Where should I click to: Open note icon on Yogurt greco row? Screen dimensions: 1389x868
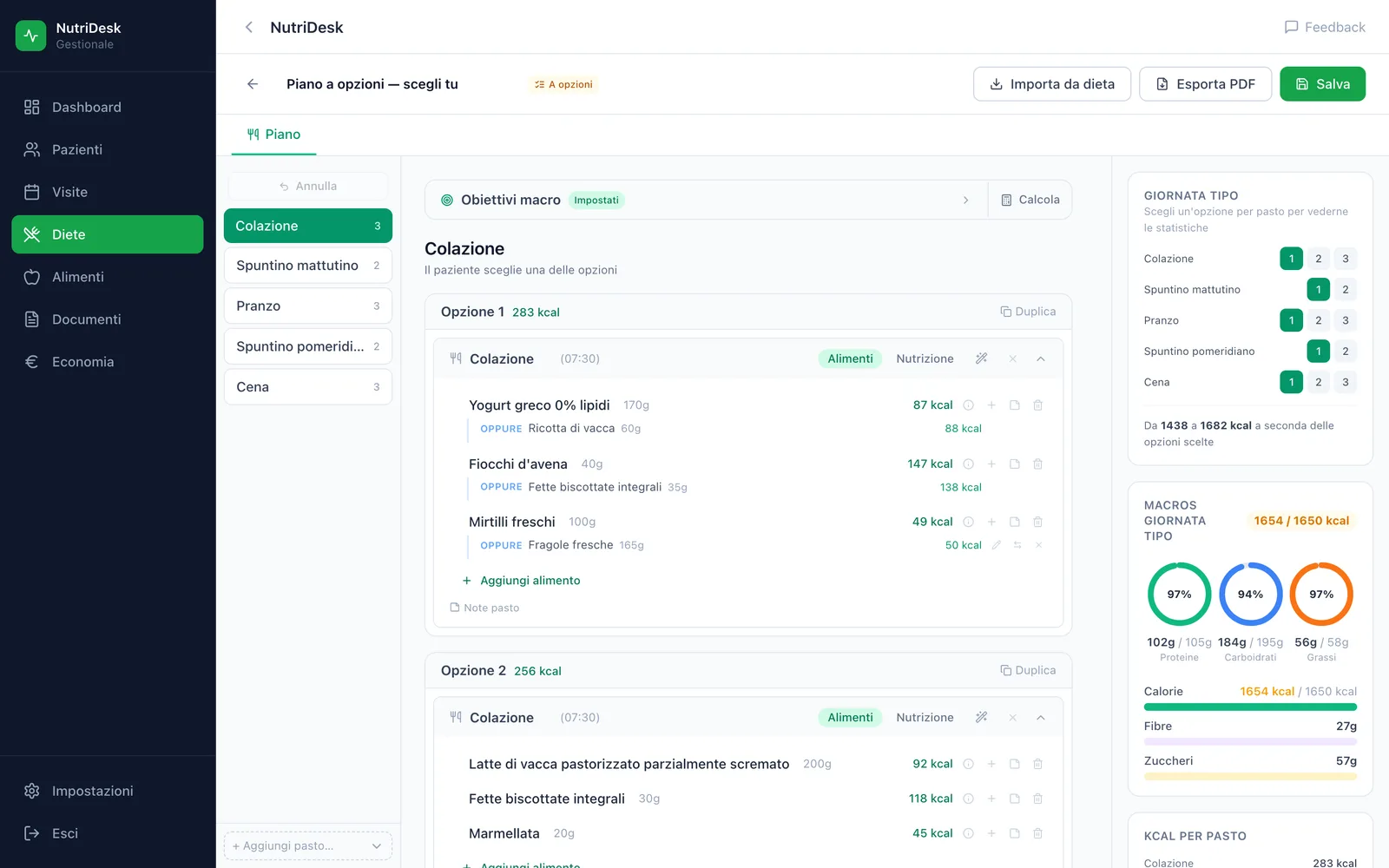[1014, 405]
